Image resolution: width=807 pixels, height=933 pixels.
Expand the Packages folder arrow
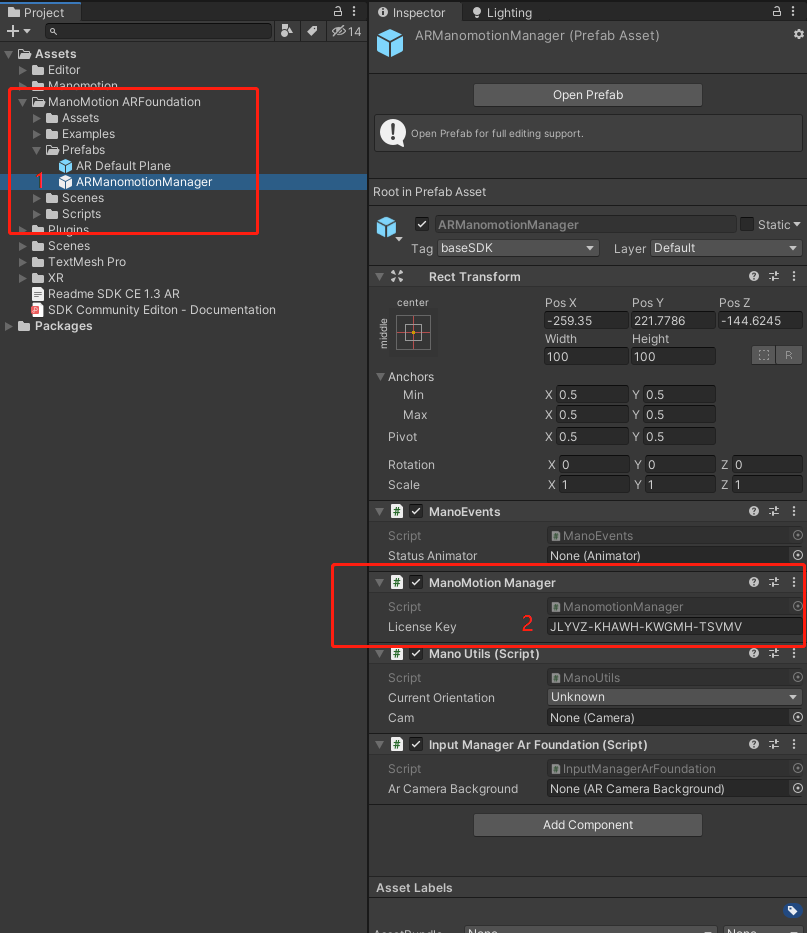[9, 326]
